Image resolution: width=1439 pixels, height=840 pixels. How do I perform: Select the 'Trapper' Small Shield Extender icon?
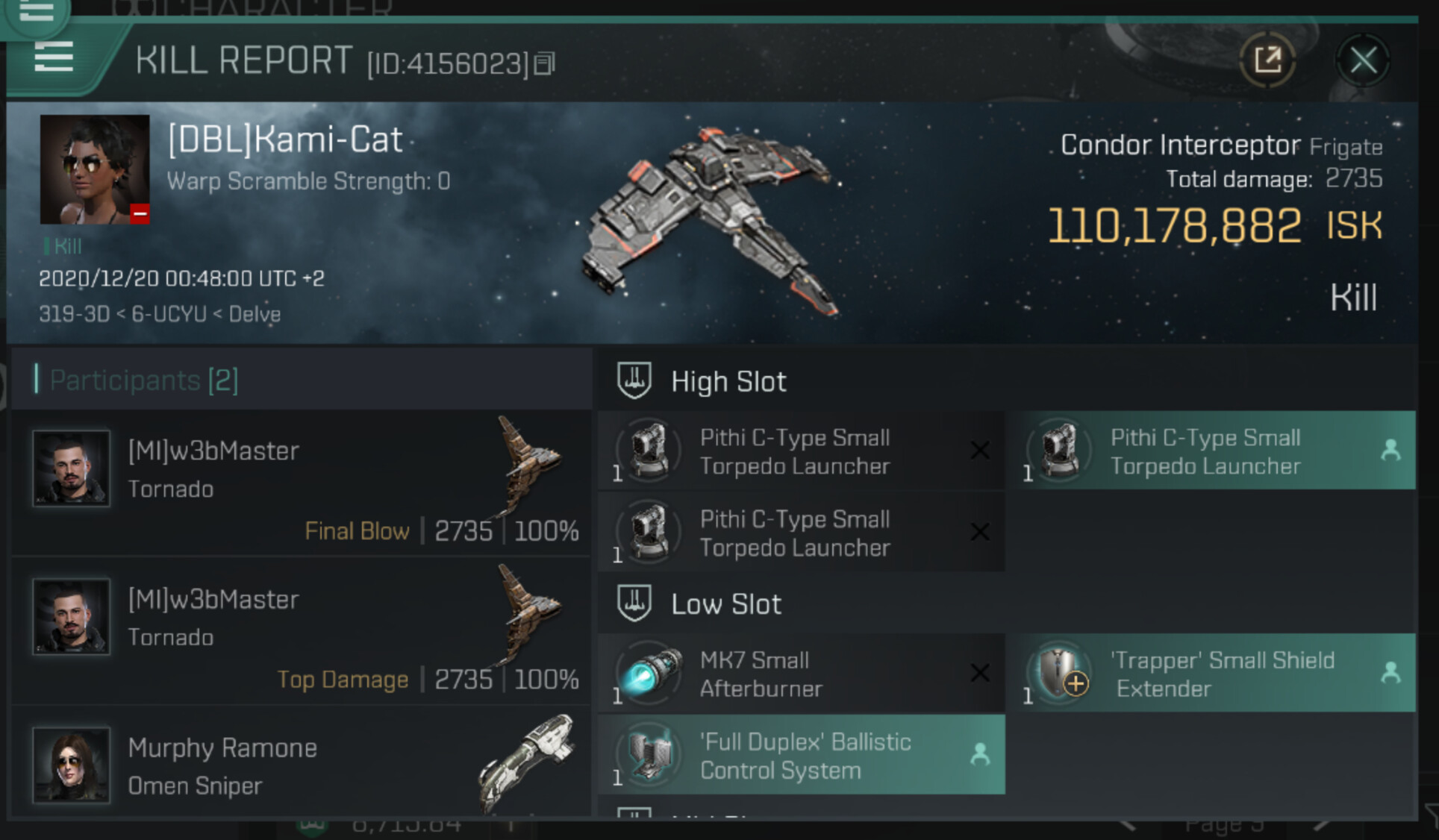coord(1060,673)
